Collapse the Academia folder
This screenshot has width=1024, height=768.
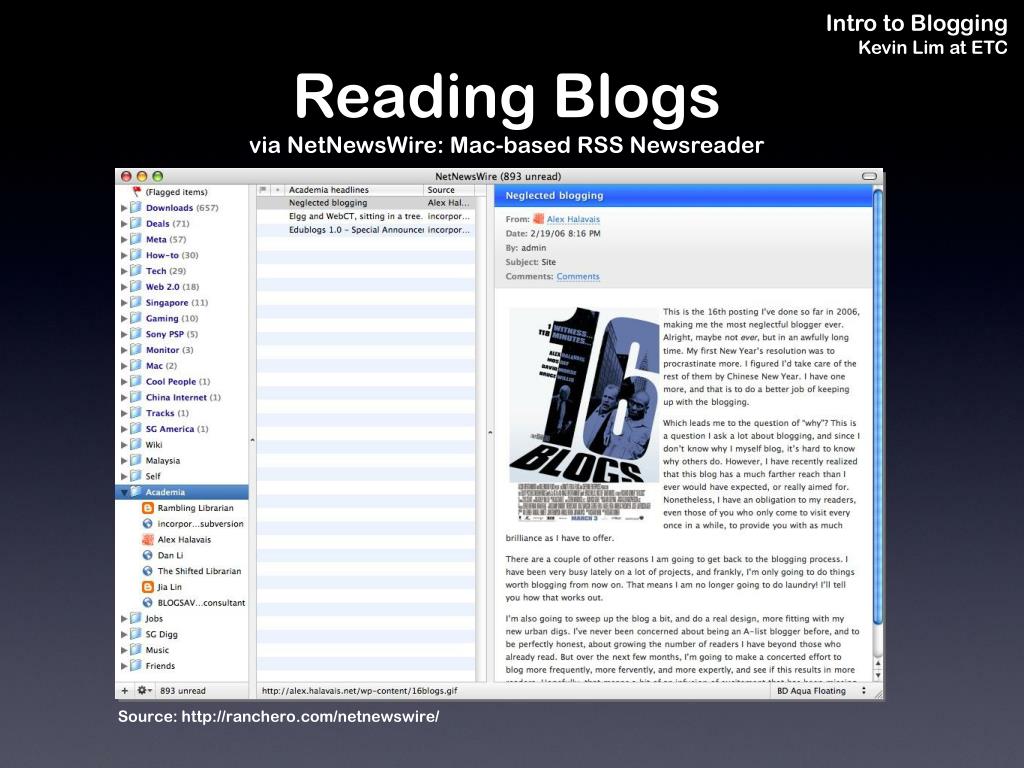123,492
